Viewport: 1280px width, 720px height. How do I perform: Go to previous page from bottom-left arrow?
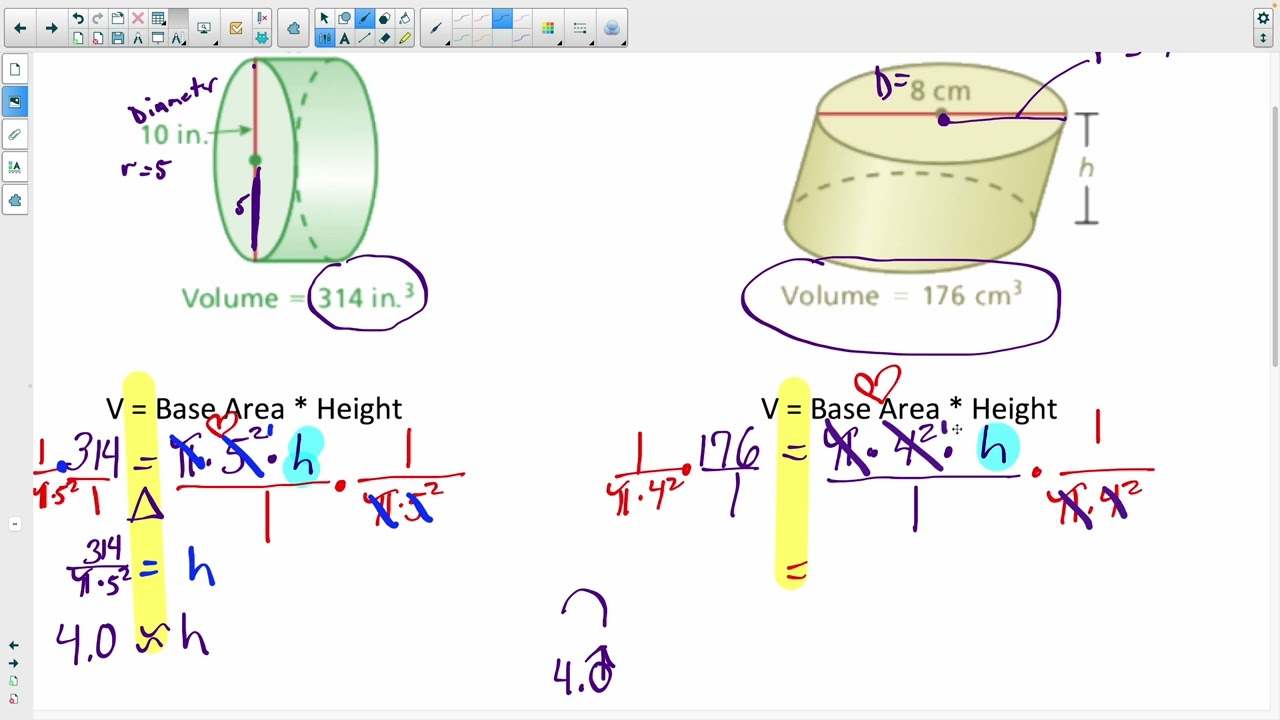coord(13,646)
